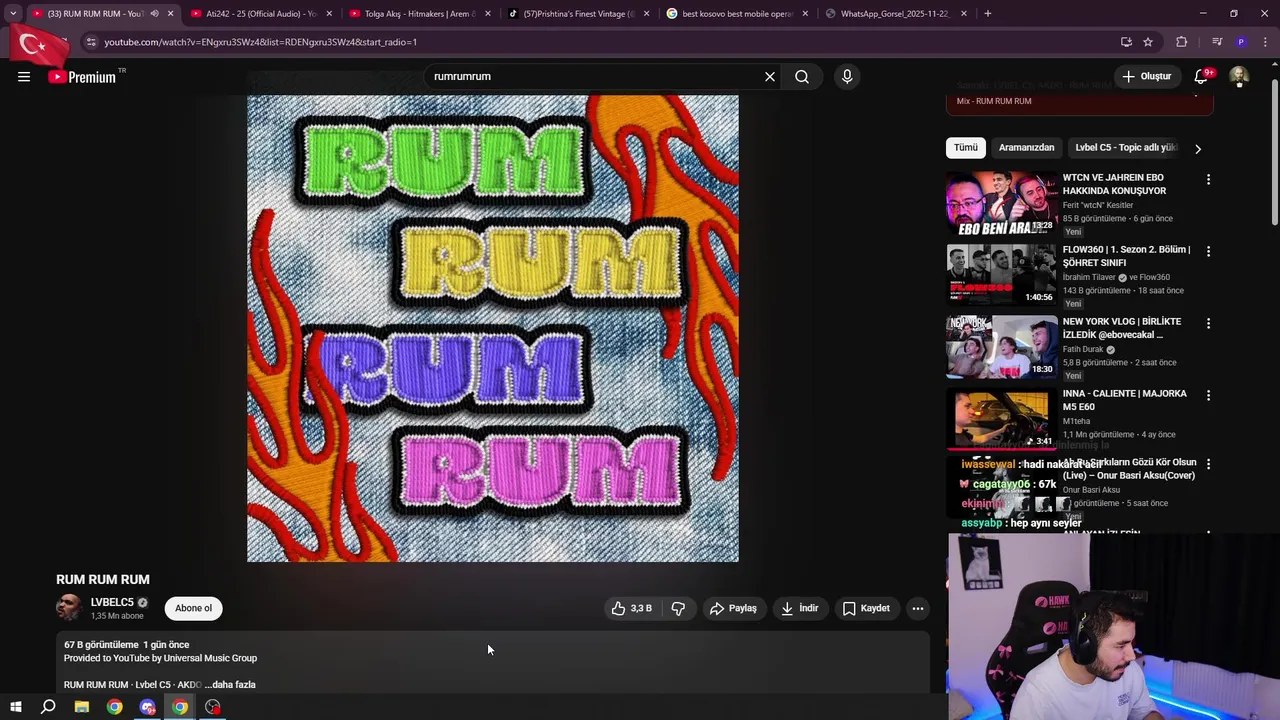Go to YouTube Premium home logo
1280x720 pixels.
[x=82, y=77]
